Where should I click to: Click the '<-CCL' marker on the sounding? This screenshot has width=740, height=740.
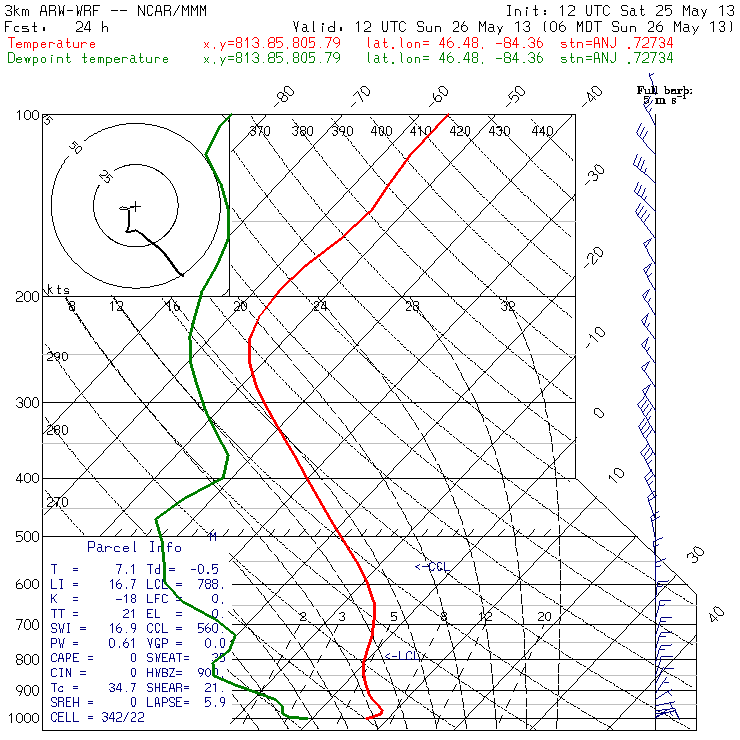[x=432, y=567]
